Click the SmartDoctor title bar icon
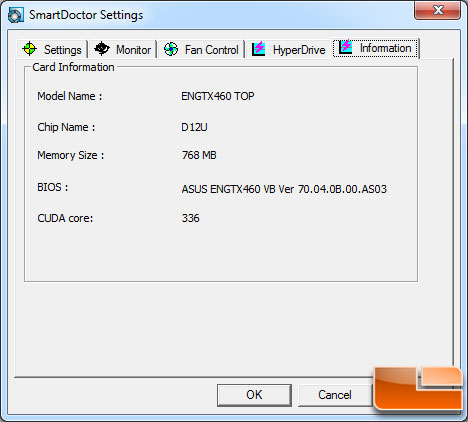 click(x=16, y=15)
